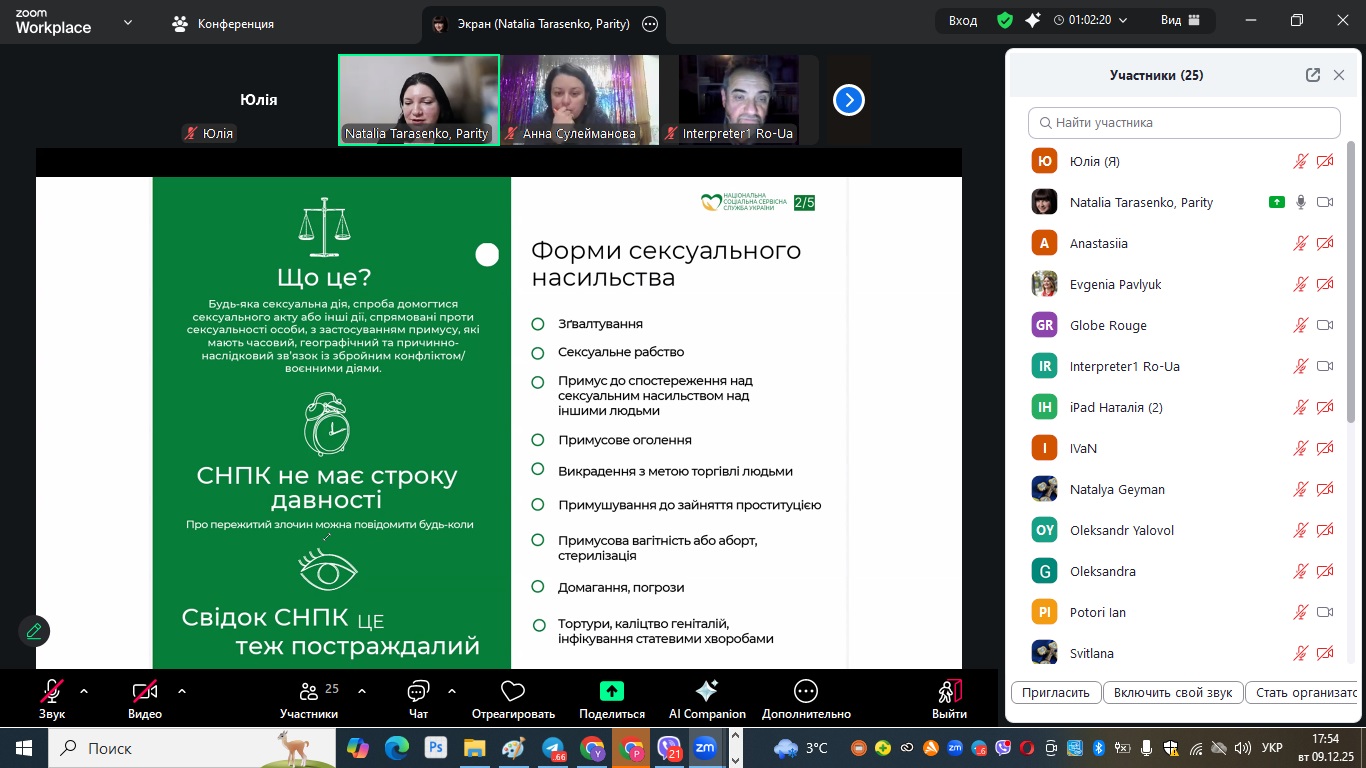The image size is (1366, 768).
Task: Open the Чат chat panel
Action: tap(418, 692)
